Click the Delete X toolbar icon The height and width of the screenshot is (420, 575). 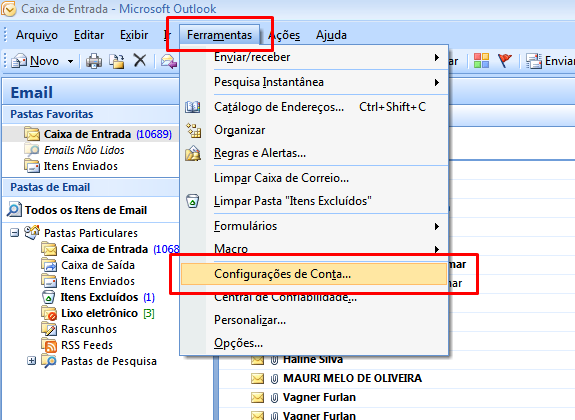click(140, 61)
